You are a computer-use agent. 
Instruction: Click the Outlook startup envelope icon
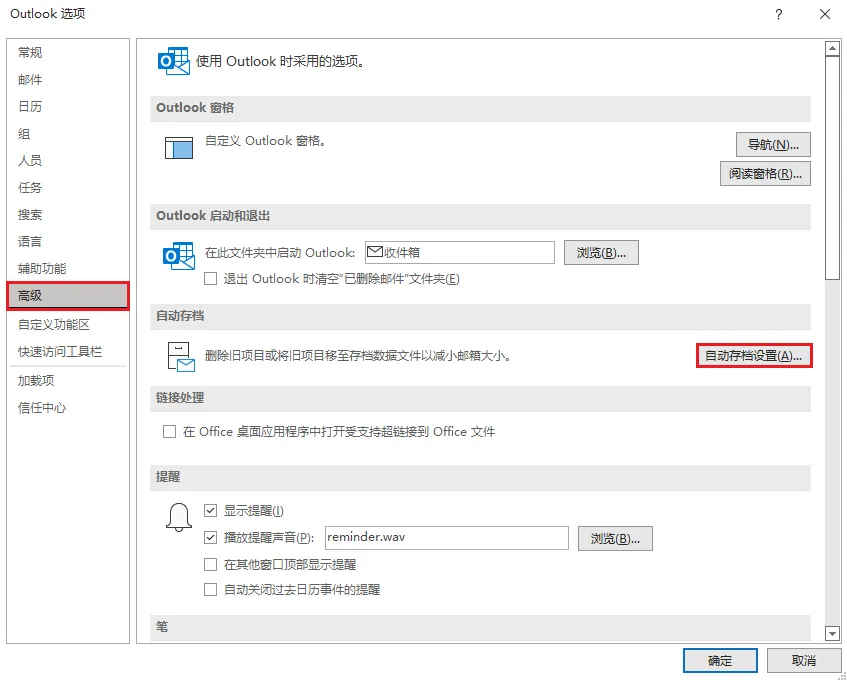[x=178, y=255]
